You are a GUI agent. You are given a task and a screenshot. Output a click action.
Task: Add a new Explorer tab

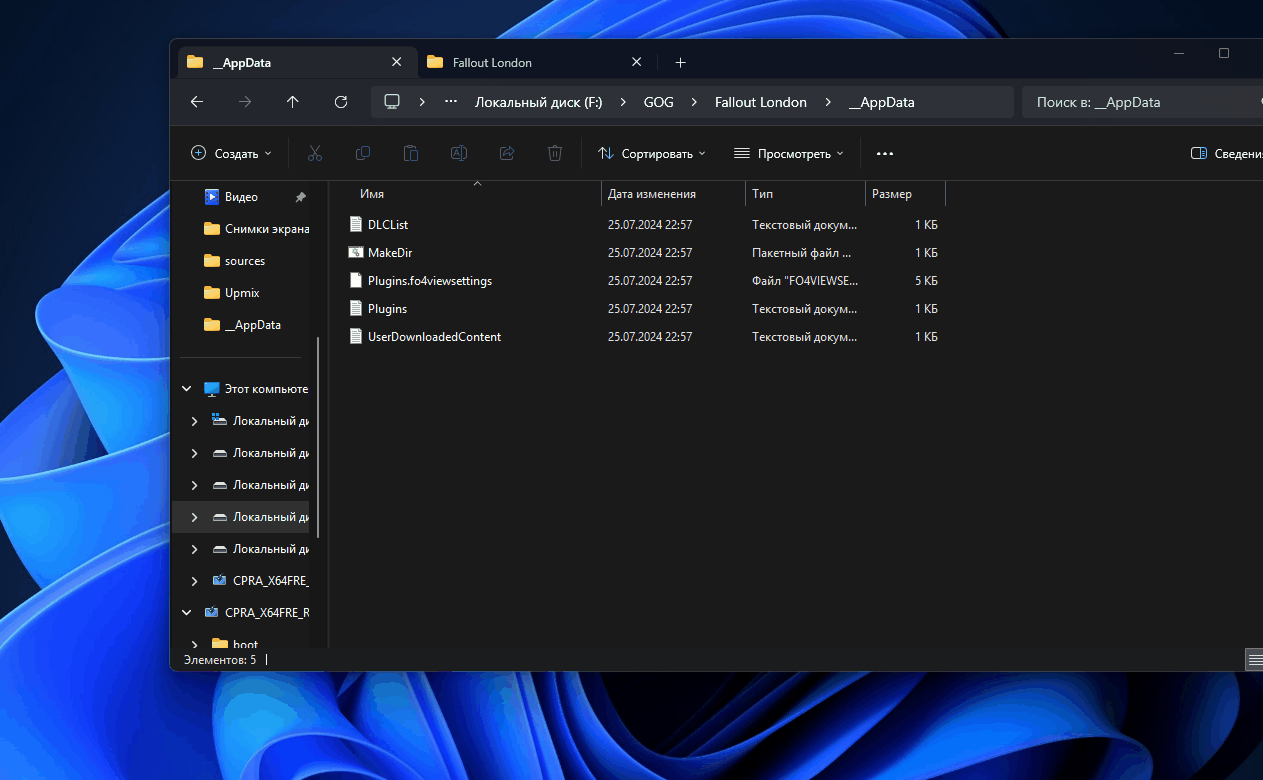(681, 62)
